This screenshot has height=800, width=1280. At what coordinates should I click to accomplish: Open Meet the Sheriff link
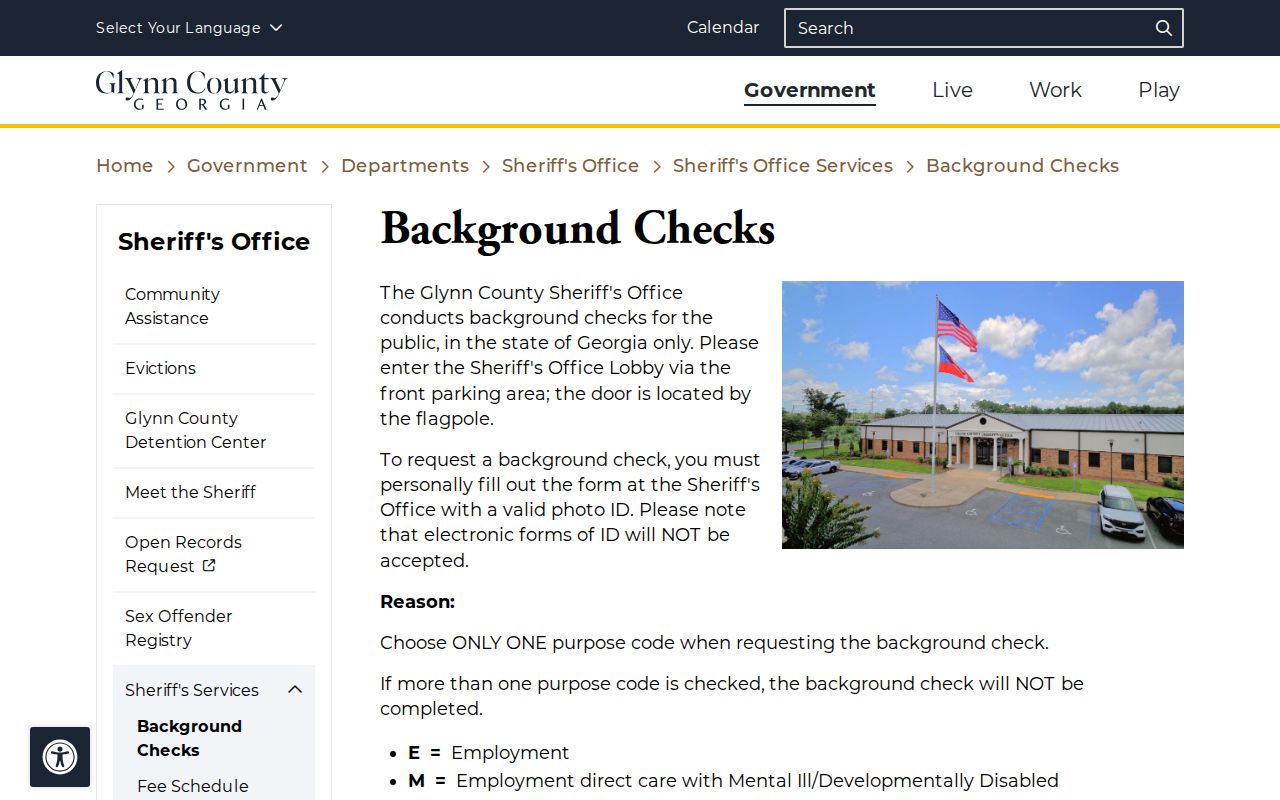click(214, 492)
